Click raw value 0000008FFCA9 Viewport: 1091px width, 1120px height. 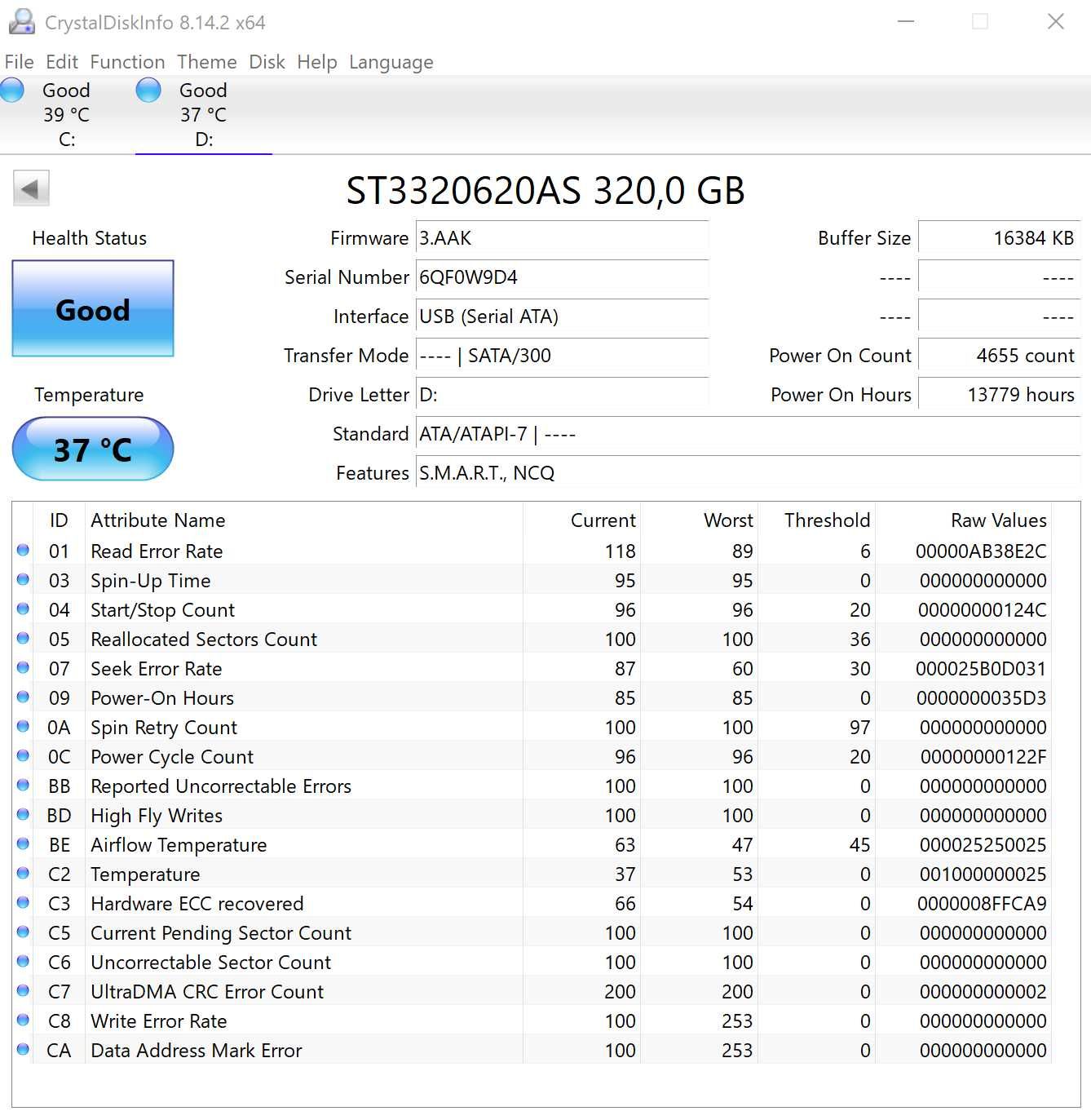982,904
